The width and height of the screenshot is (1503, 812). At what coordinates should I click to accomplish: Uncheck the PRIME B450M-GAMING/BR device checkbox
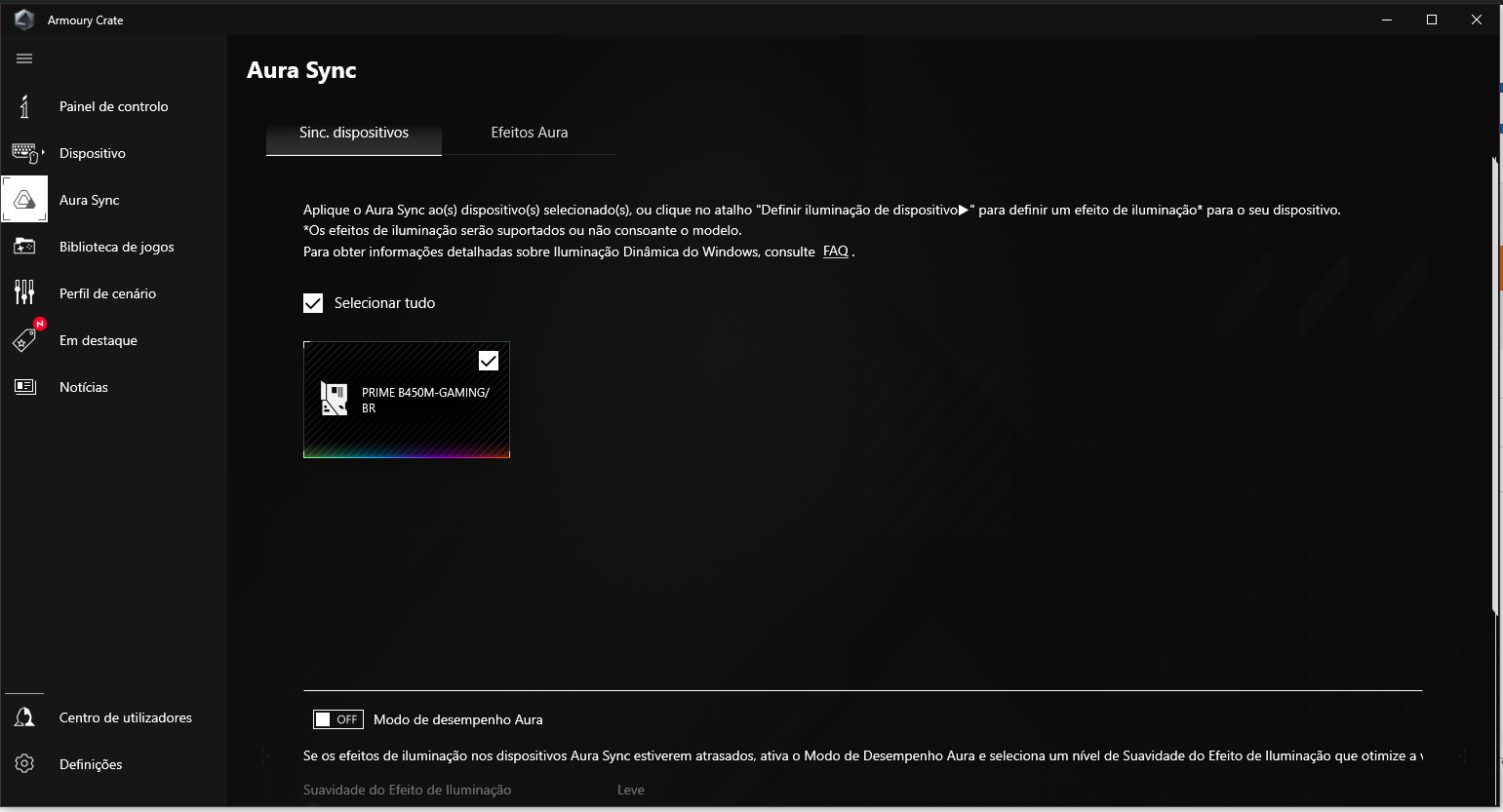489,361
